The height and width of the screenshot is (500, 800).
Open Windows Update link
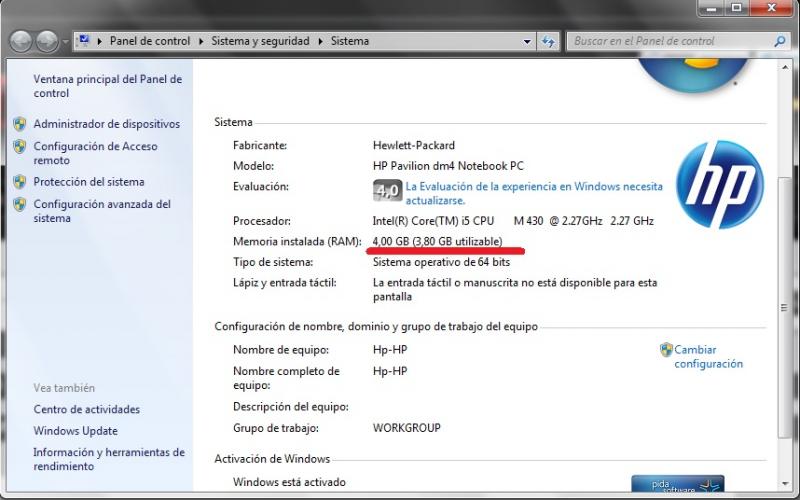pos(76,431)
